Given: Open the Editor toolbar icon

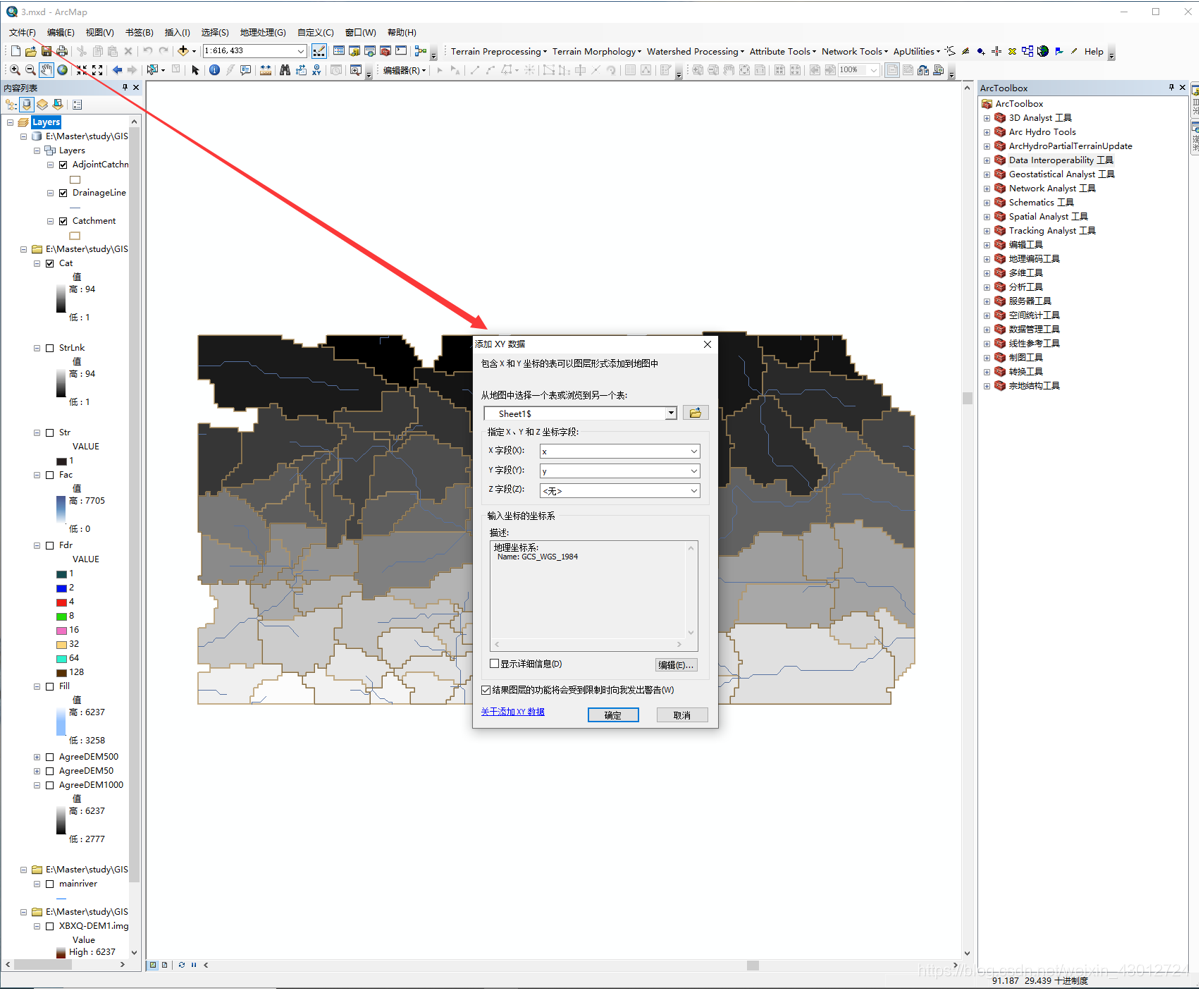Looking at the screenshot, I should tap(319, 51).
